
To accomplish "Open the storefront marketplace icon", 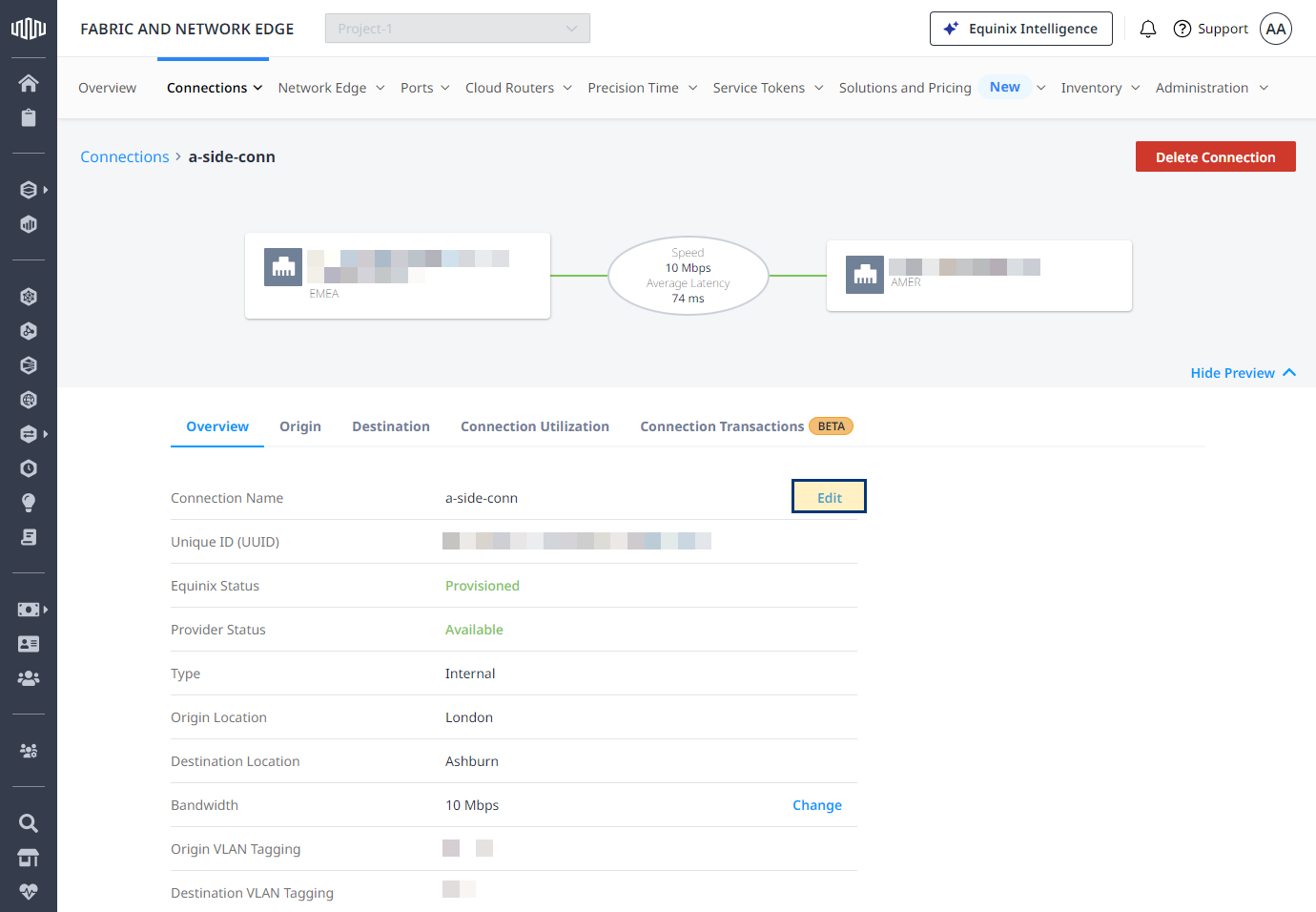I will tap(29, 858).
